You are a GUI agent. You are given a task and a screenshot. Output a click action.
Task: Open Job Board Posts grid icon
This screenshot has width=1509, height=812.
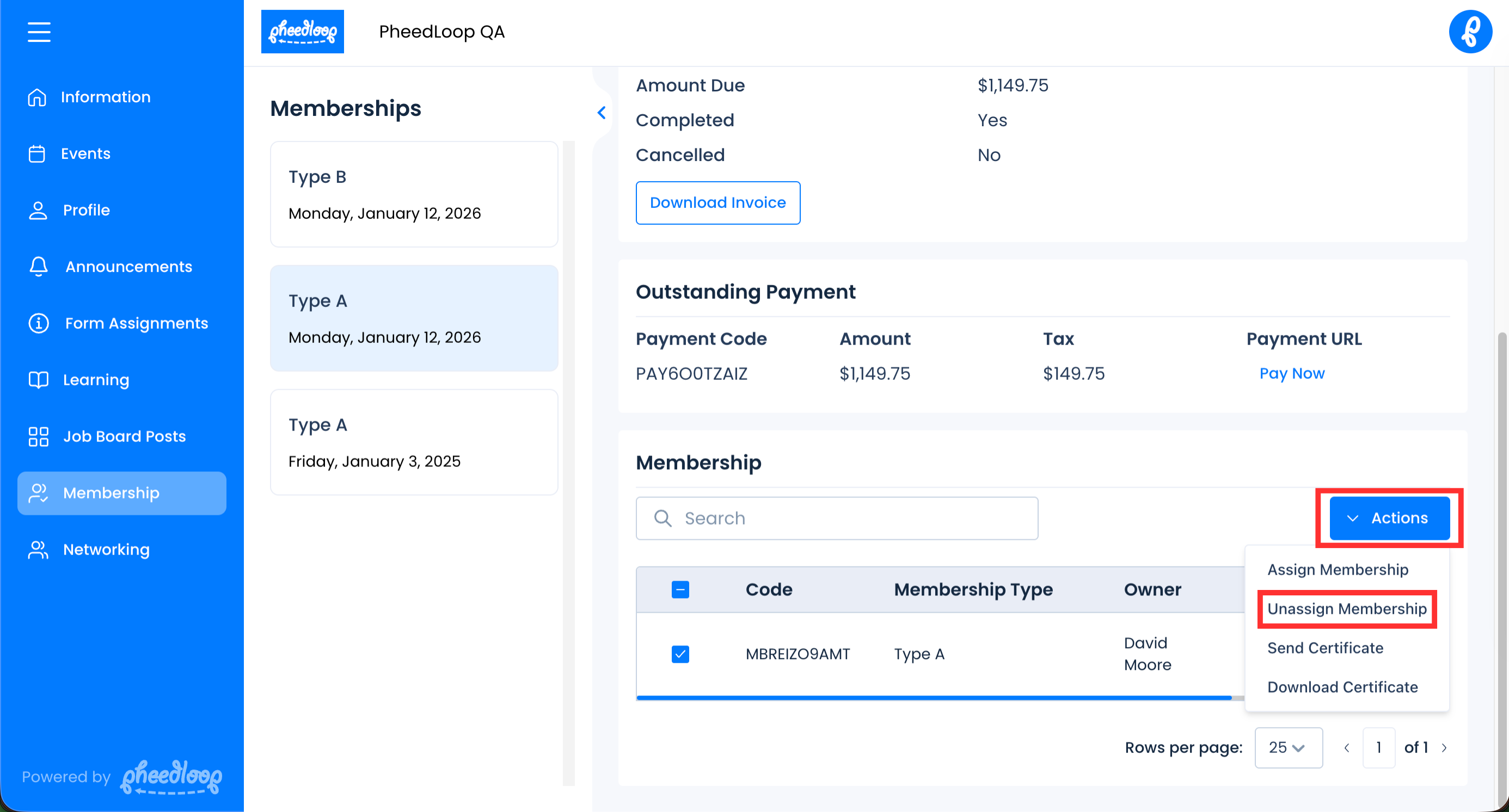(39, 436)
